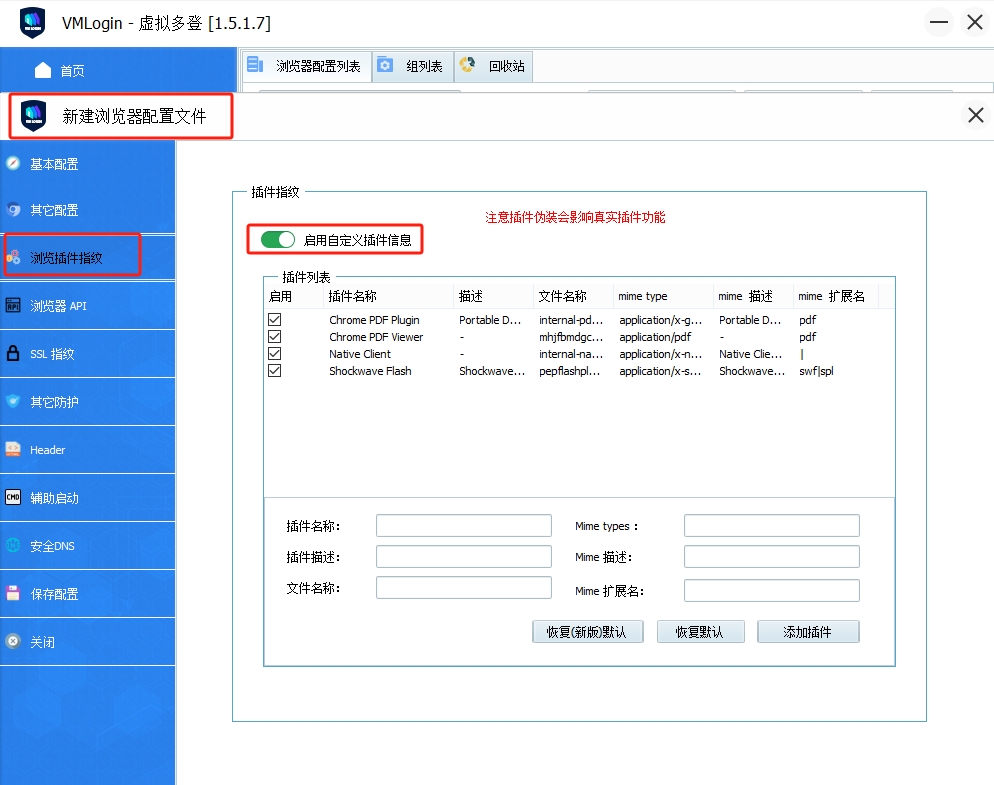The width and height of the screenshot is (994, 785).
Task: Click the 恢复默认 button
Action: [700, 632]
